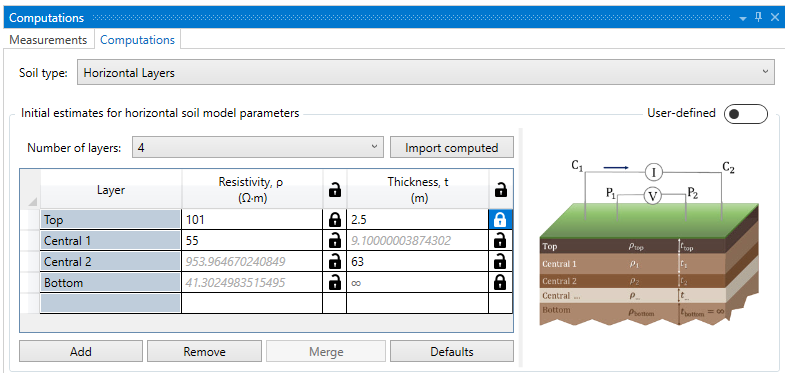The height and width of the screenshot is (373, 785).
Task: Toggle the Top layer resistivity lock
Action: click(334, 220)
